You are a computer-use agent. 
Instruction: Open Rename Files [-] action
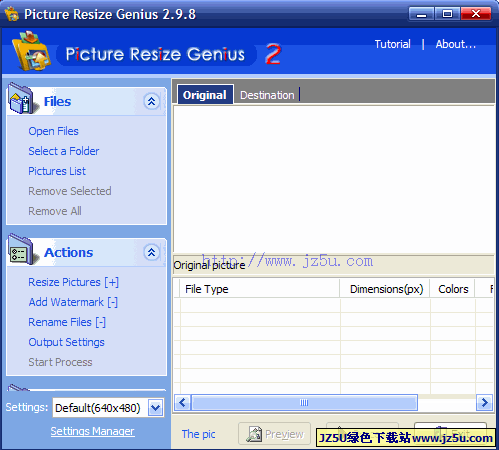(x=67, y=322)
